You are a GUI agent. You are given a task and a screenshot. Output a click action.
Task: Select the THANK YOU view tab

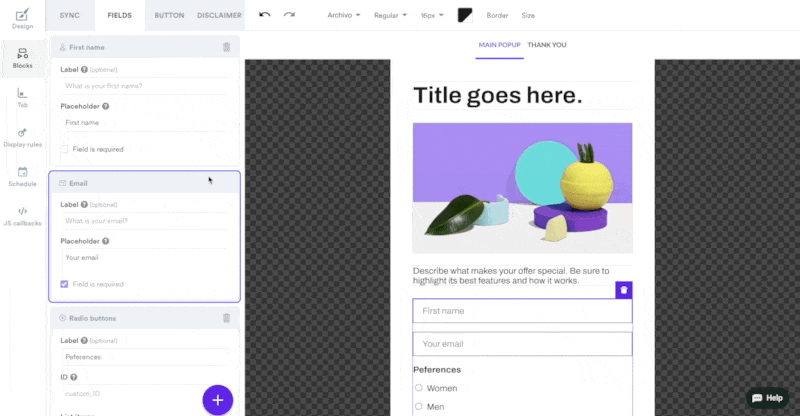coord(547,45)
